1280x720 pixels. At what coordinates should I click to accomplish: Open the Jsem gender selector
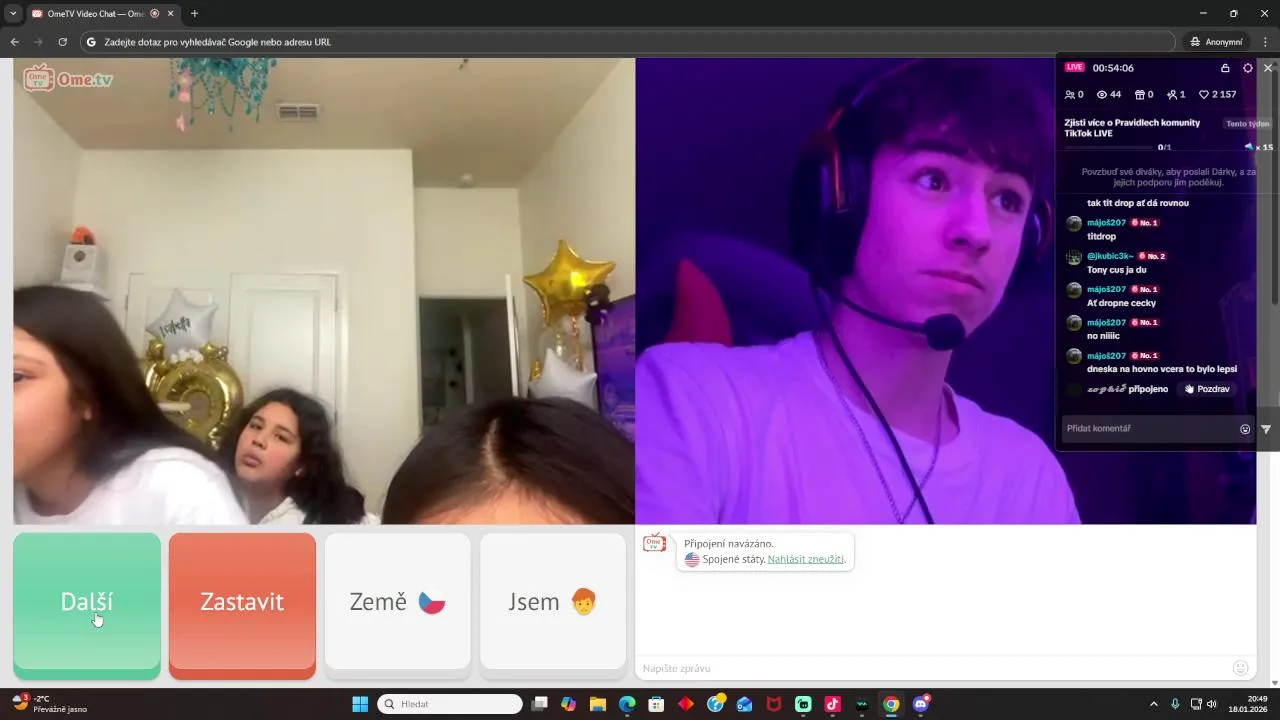click(x=553, y=602)
